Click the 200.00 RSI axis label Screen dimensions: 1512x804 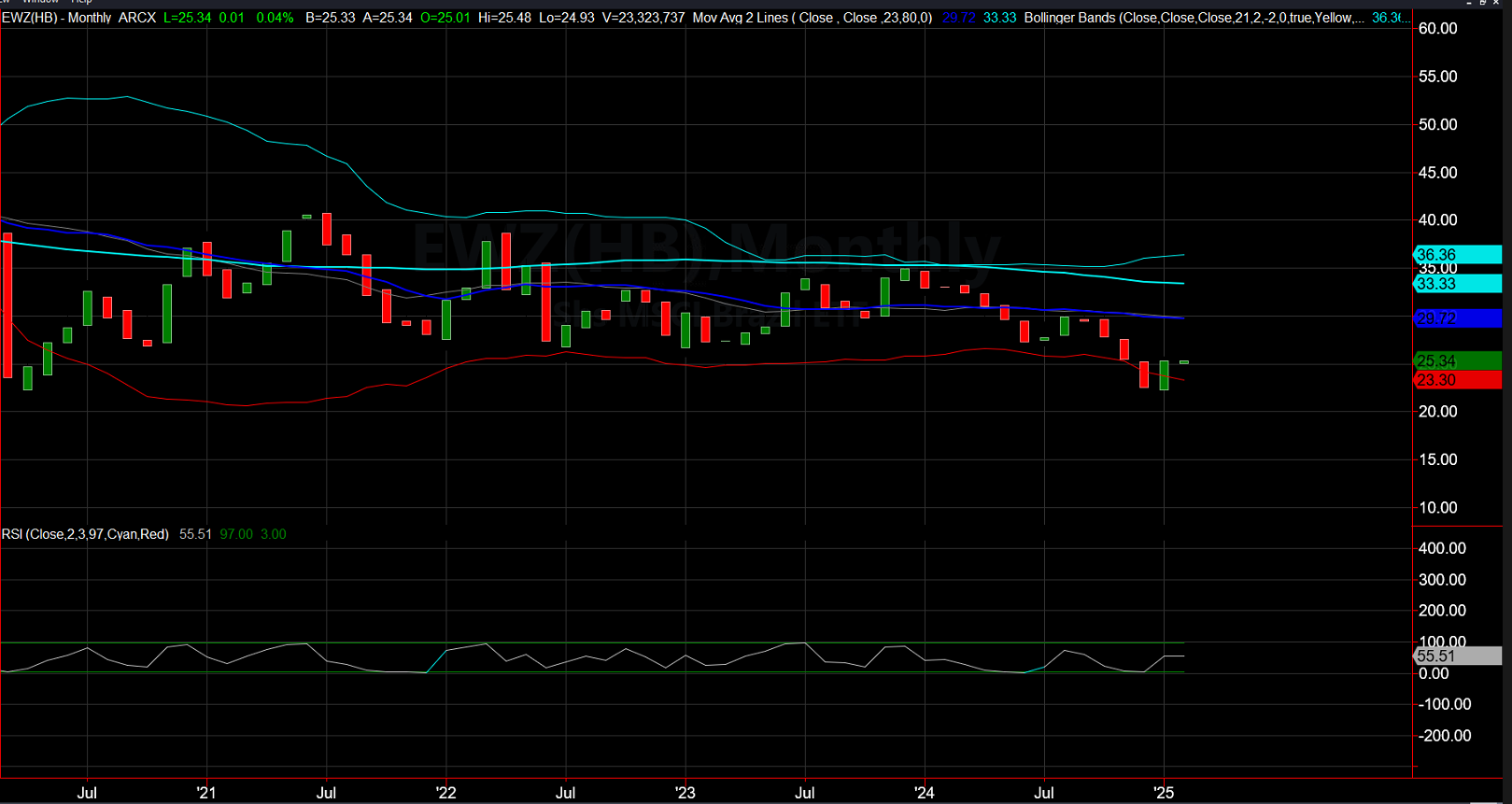point(1442,611)
